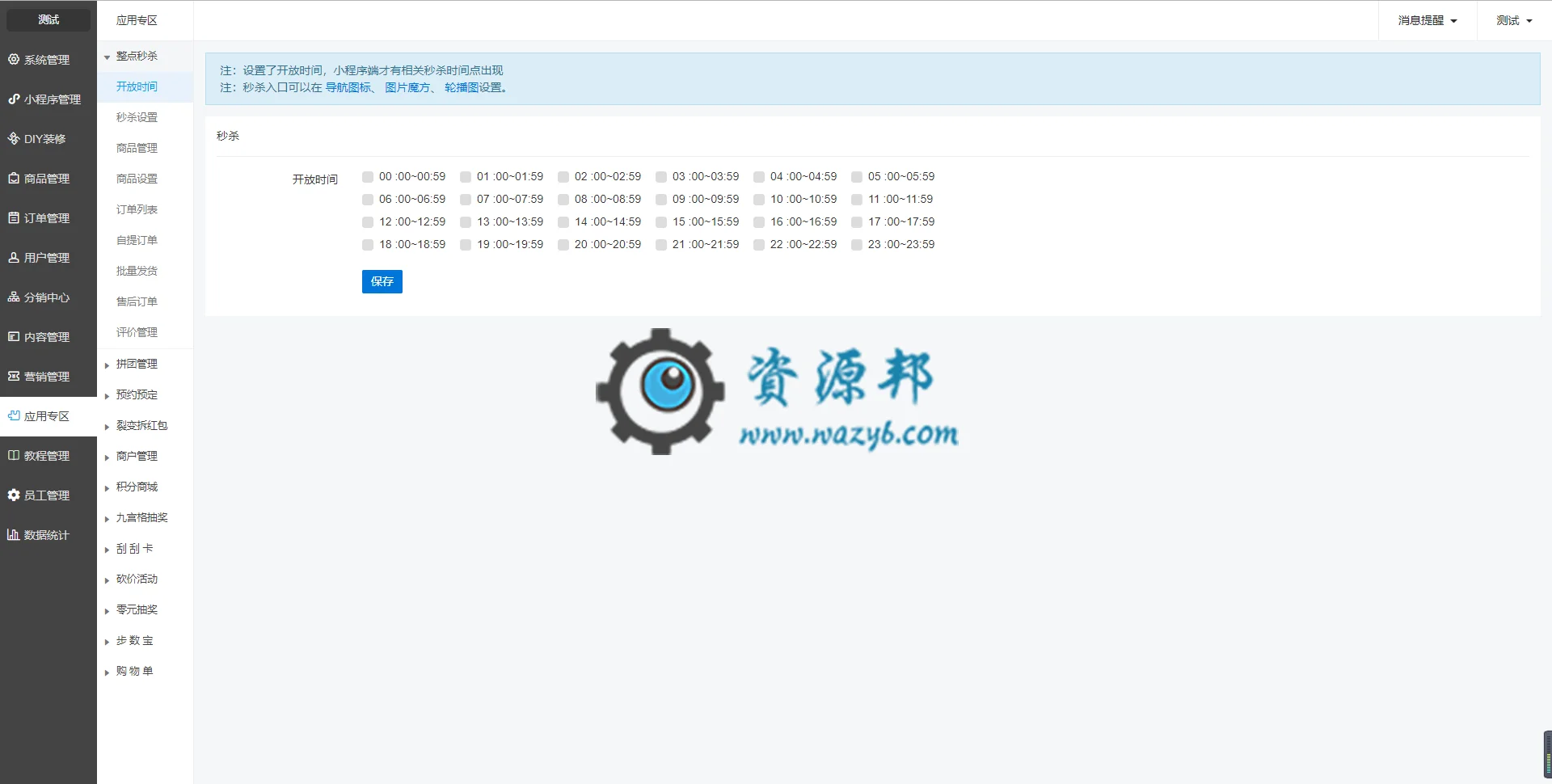Open the 测试 user dropdown at top right

1513,20
